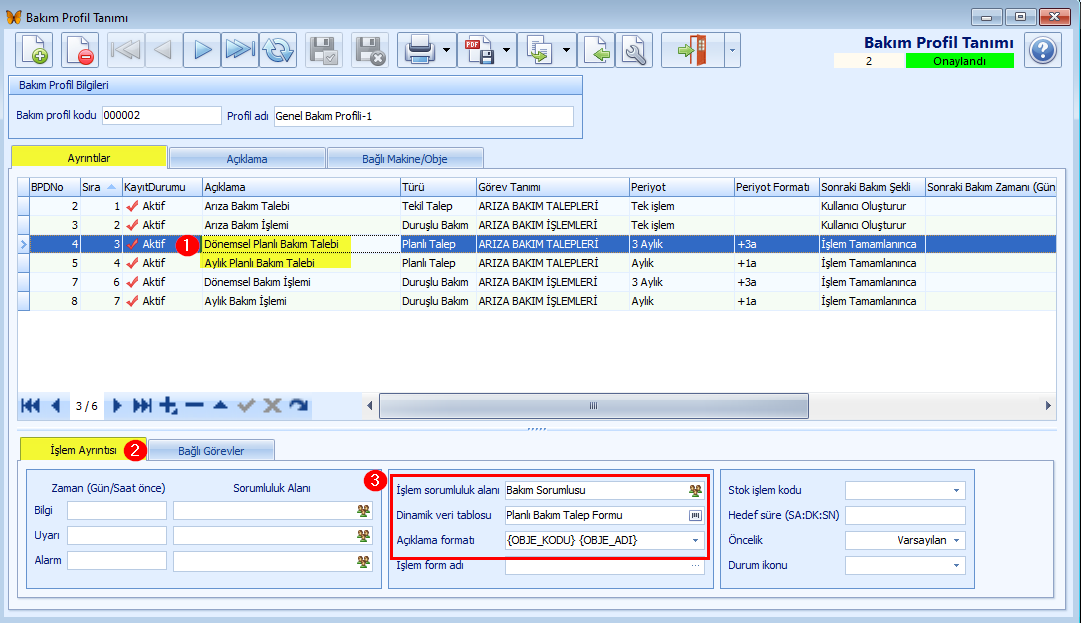The width and height of the screenshot is (1081, 623).
Task: Toggle the Aktif checkmark on Dönemsel Bakım İşlemi row
Action: point(132,282)
